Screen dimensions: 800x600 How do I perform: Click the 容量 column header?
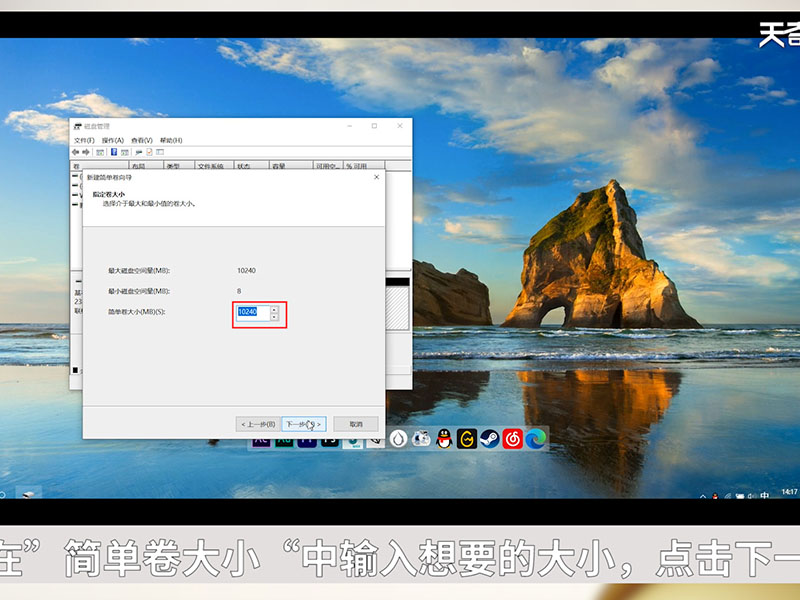291,166
